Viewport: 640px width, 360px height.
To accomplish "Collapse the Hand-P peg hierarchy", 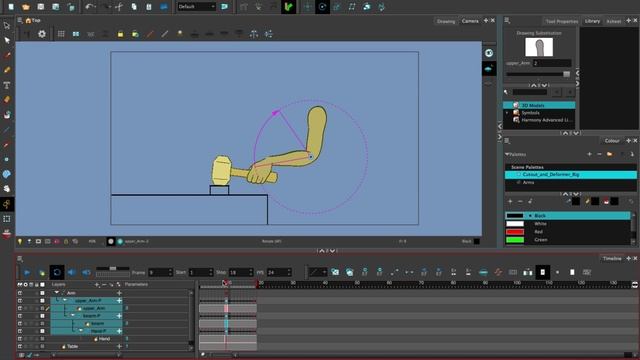I will (x=81, y=331).
